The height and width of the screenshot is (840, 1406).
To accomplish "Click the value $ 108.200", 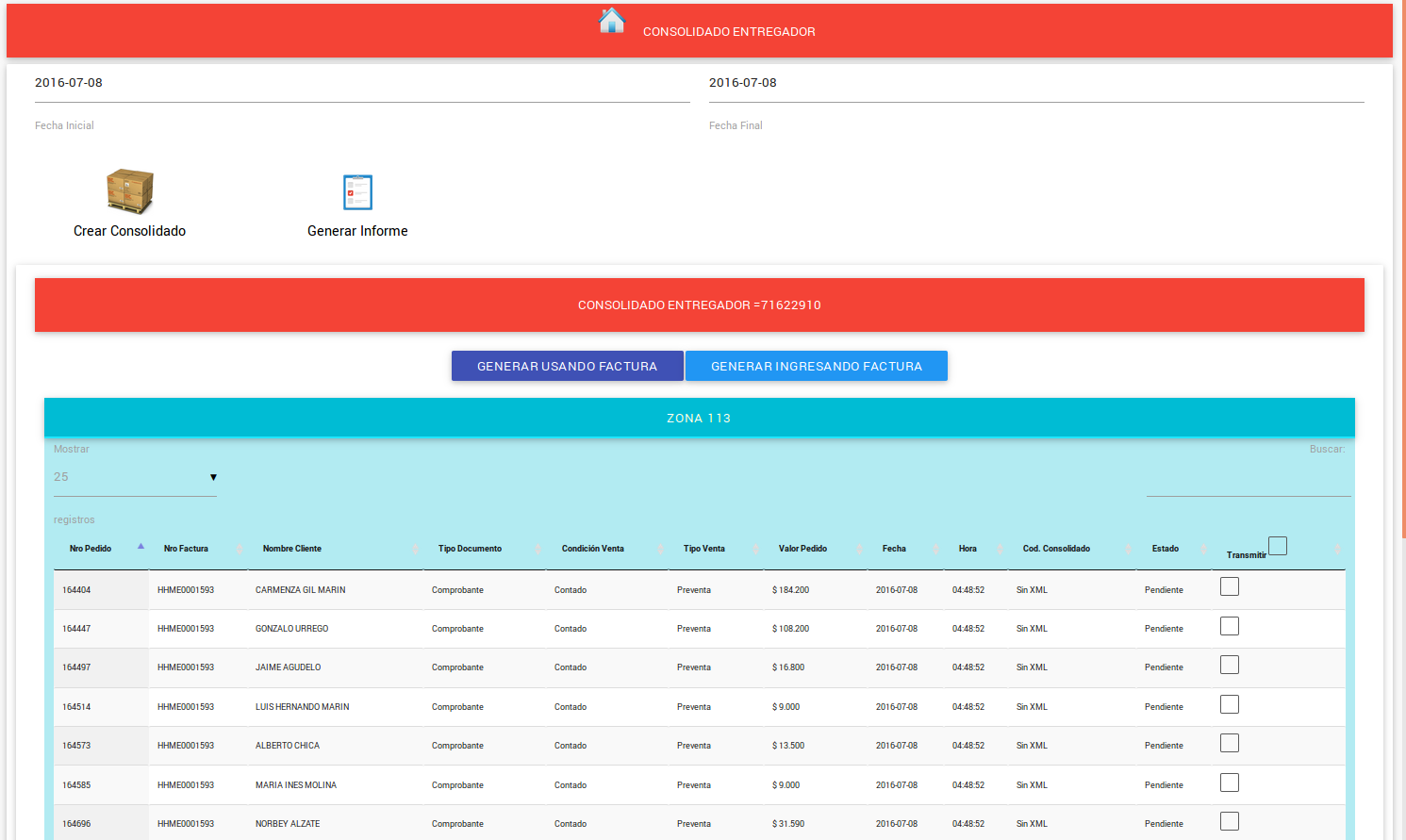I will pos(790,629).
